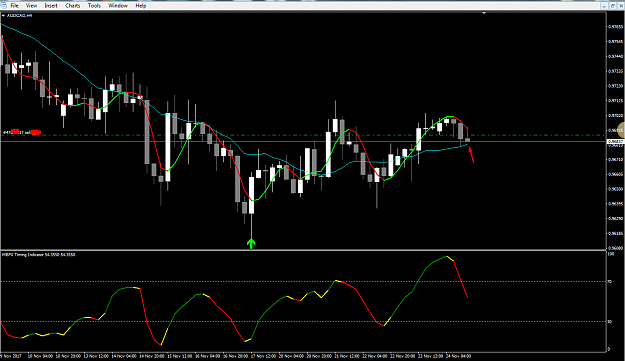
Task: Click the 22 Nov 20:00 time axis label
Action: 403,356
